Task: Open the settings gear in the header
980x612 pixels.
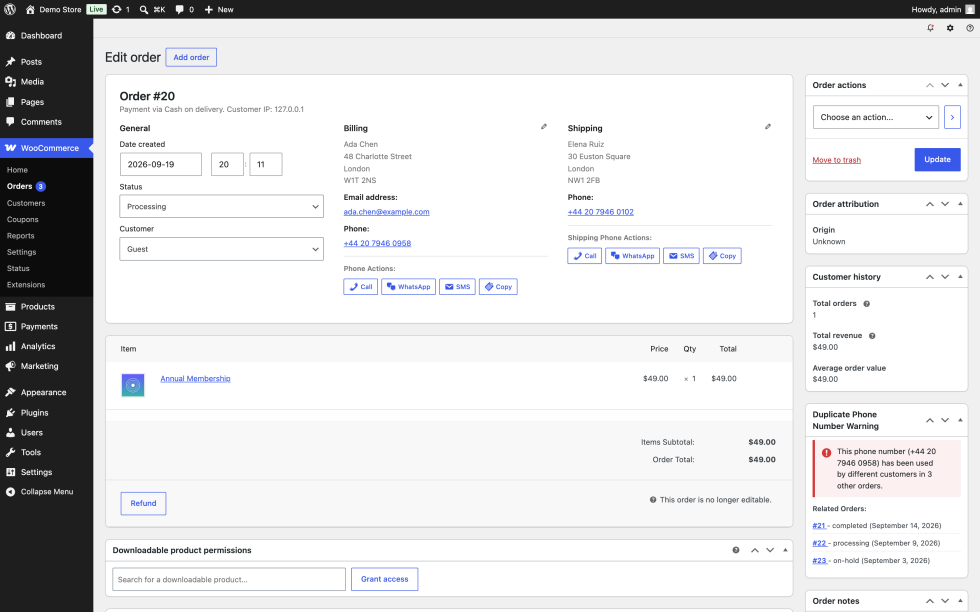Action: click(950, 28)
